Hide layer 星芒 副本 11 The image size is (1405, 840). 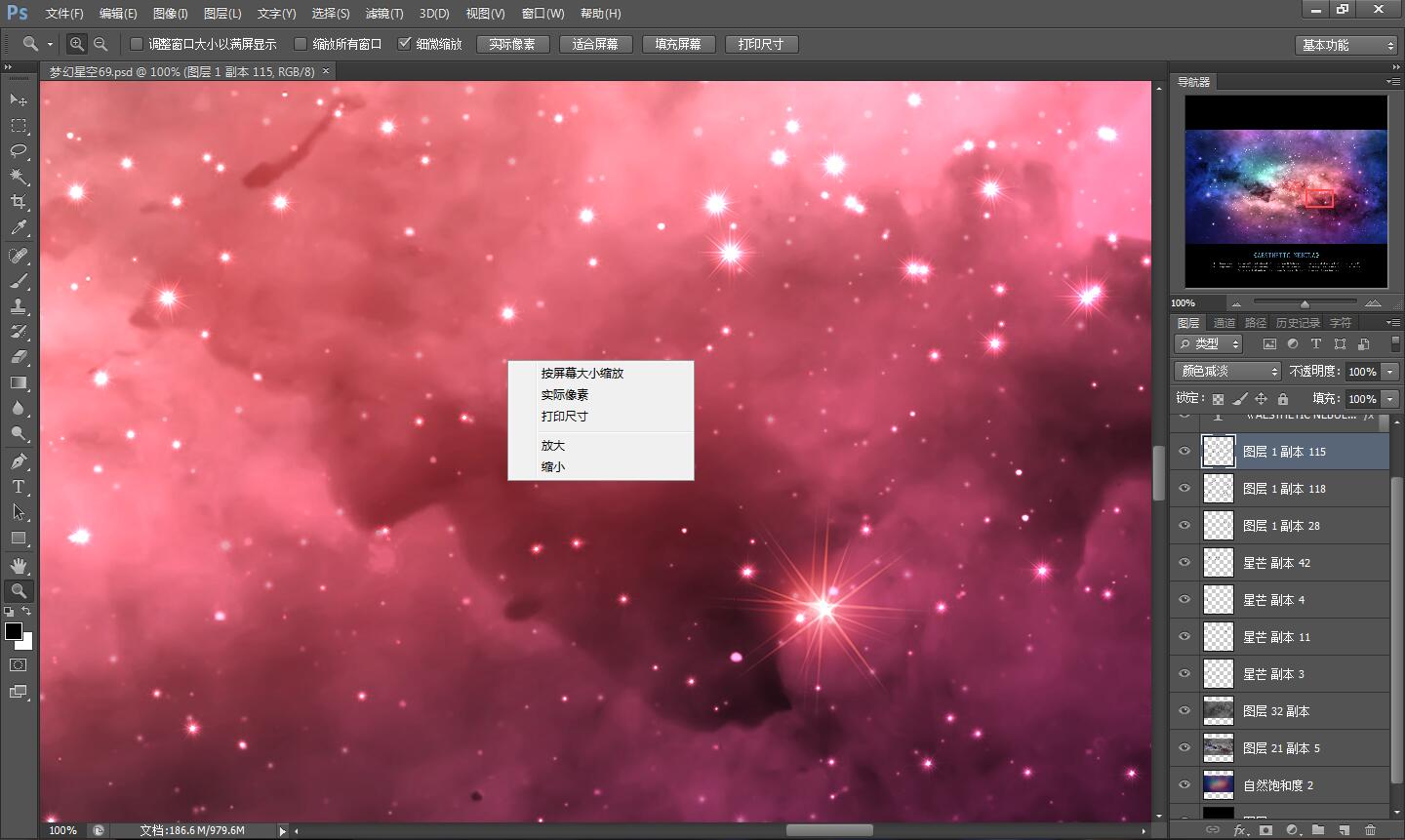click(x=1184, y=637)
